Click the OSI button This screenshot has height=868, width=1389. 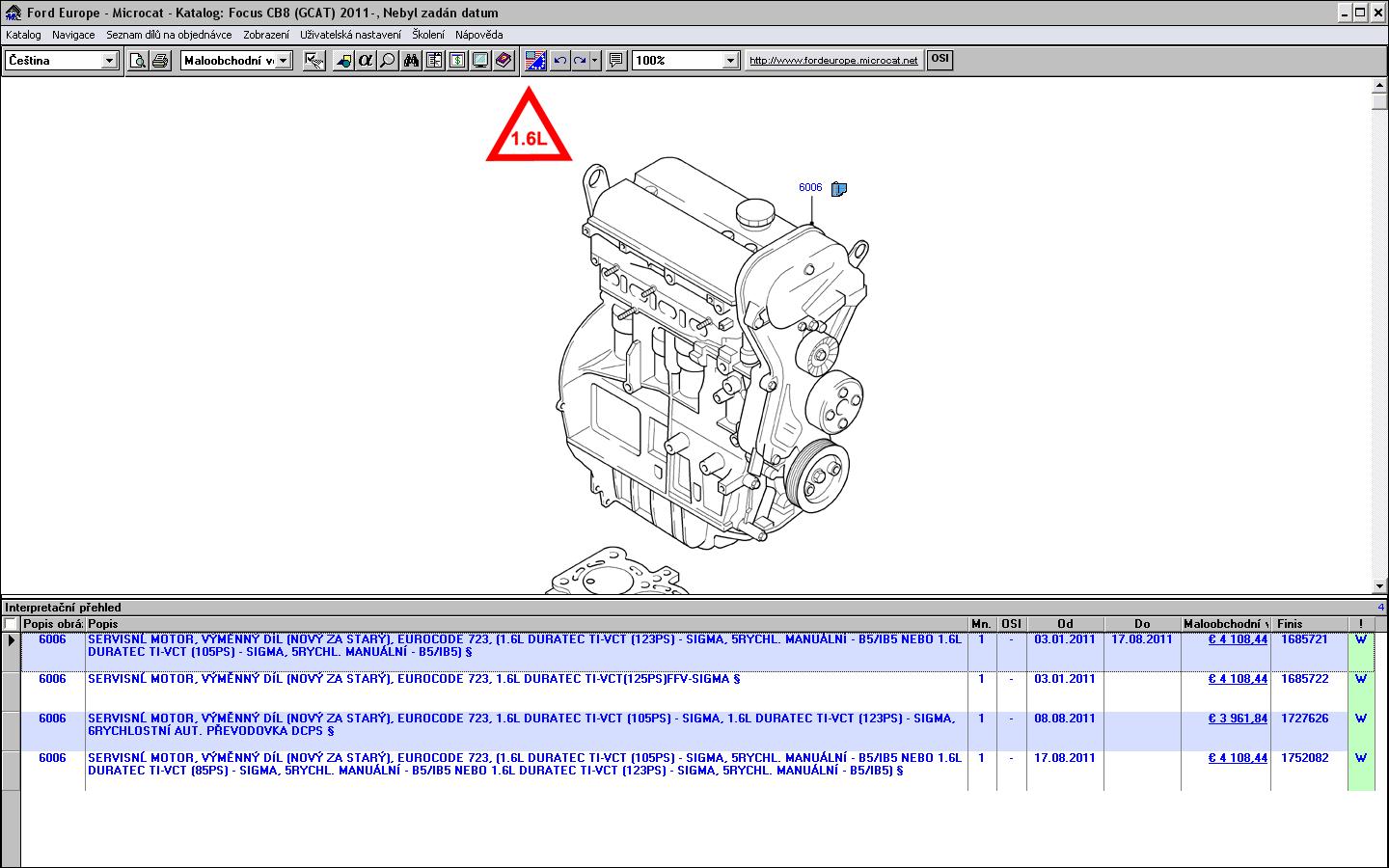tap(940, 60)
